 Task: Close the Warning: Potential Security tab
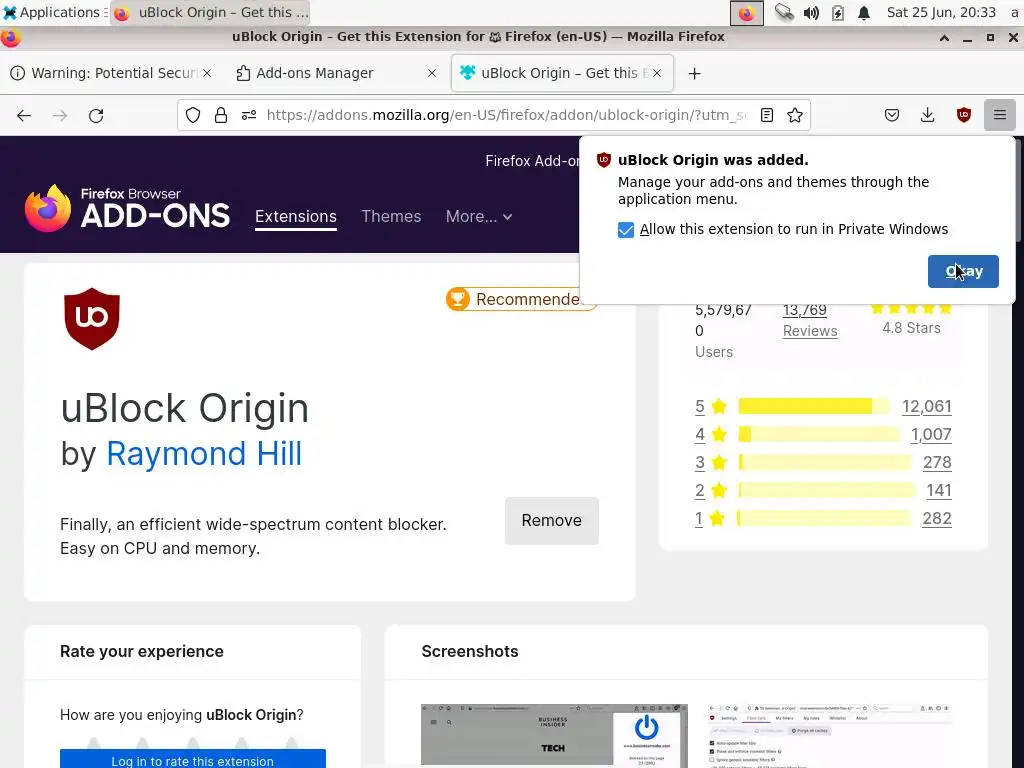click(x=206, y=73)
